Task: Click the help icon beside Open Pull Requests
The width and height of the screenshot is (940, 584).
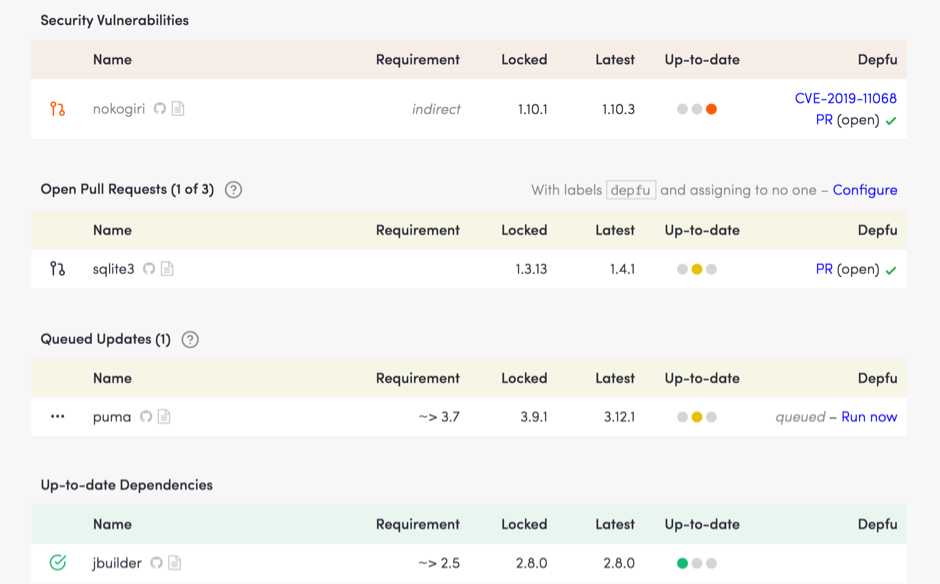Action: click(x=233, y=190)
